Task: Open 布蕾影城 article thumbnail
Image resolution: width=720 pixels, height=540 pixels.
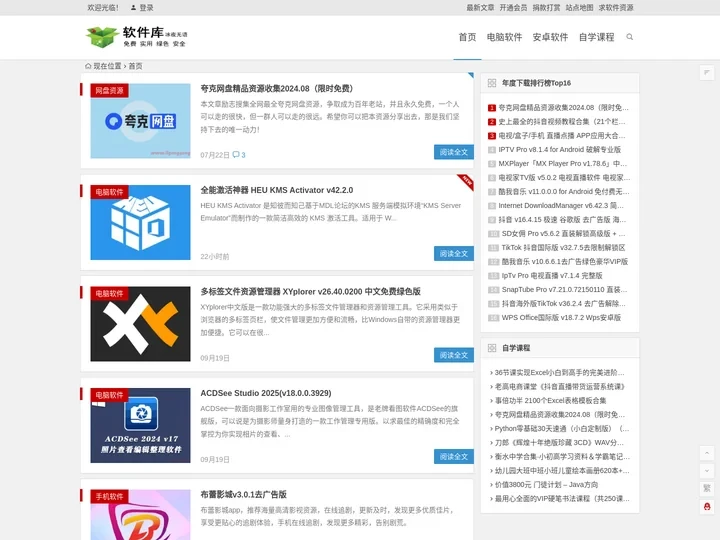Action: click(x=141, y=515)
